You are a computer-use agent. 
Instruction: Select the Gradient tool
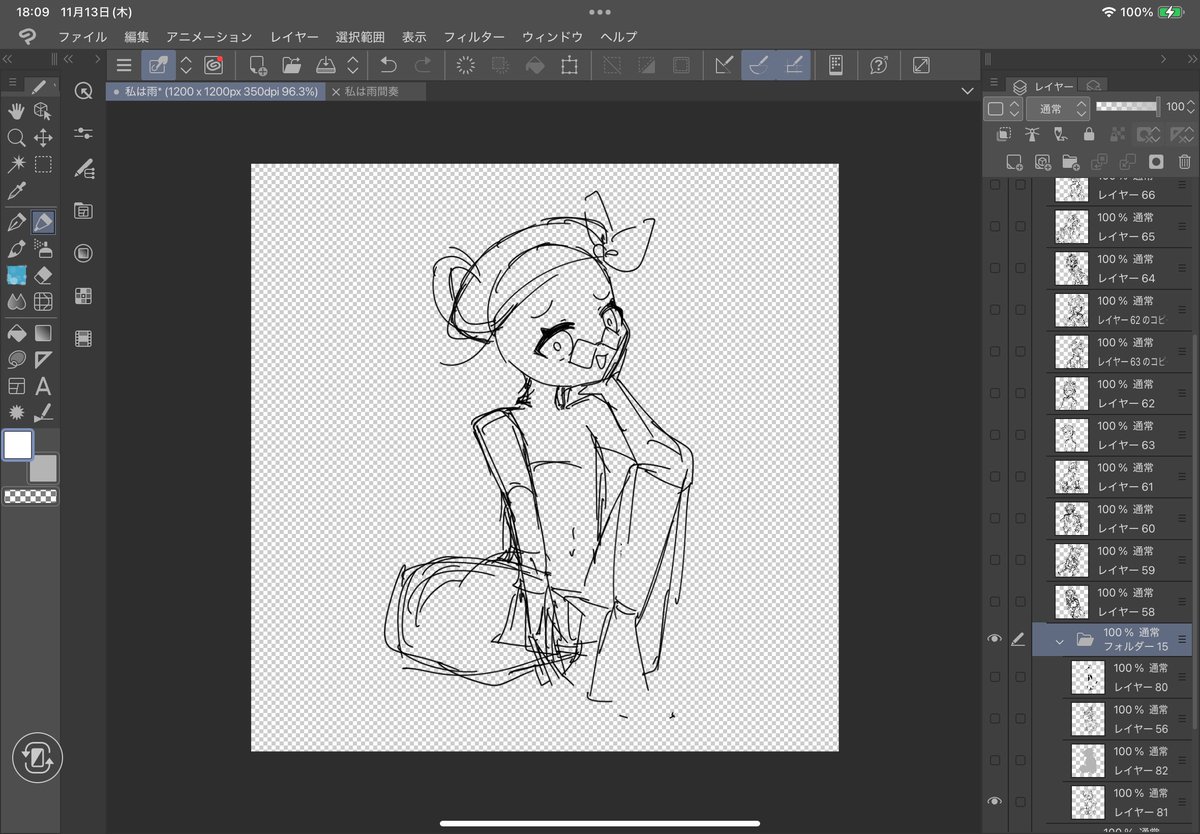tap(43, 332)
